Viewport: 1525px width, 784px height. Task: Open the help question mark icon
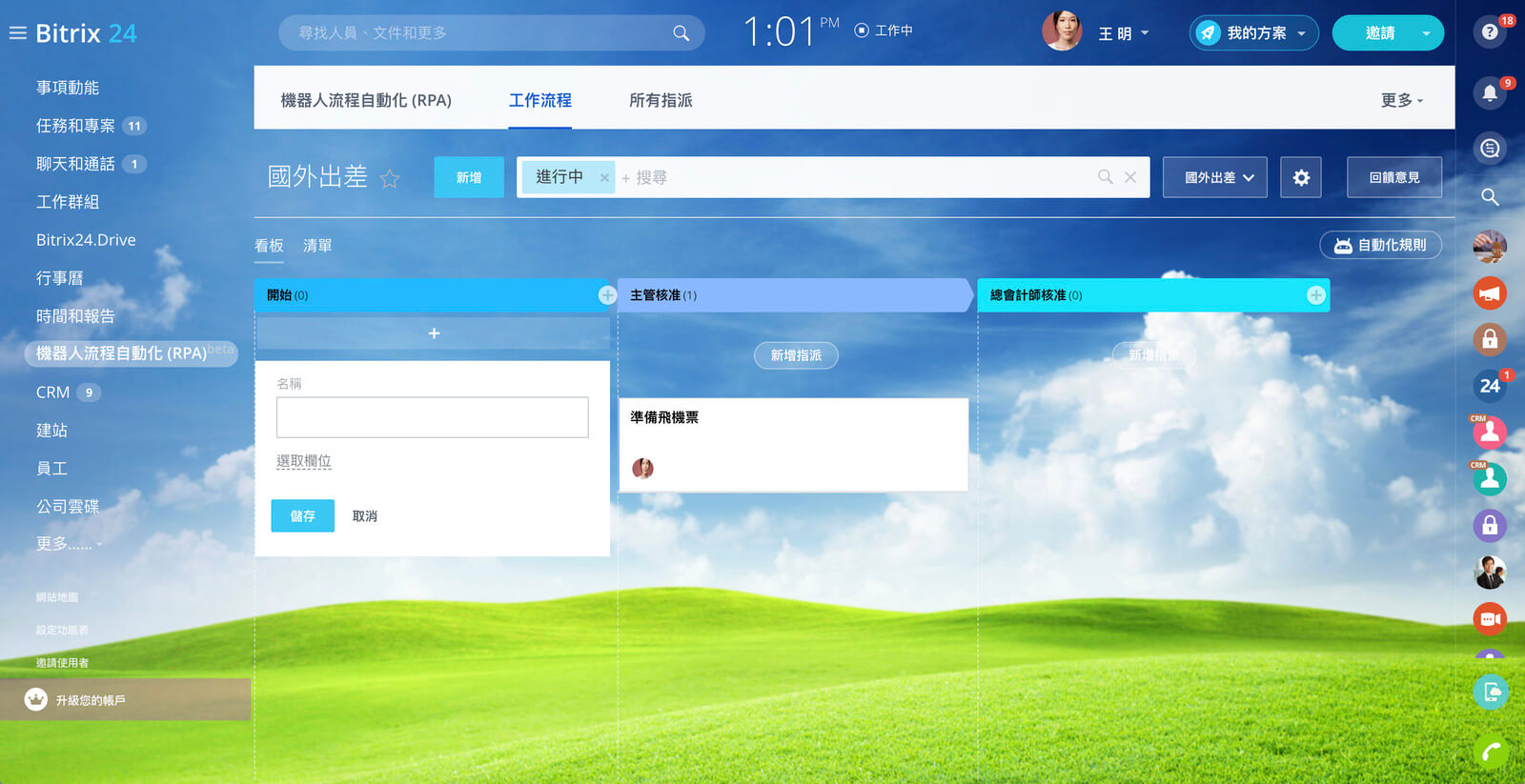(x=1490, y=32)
